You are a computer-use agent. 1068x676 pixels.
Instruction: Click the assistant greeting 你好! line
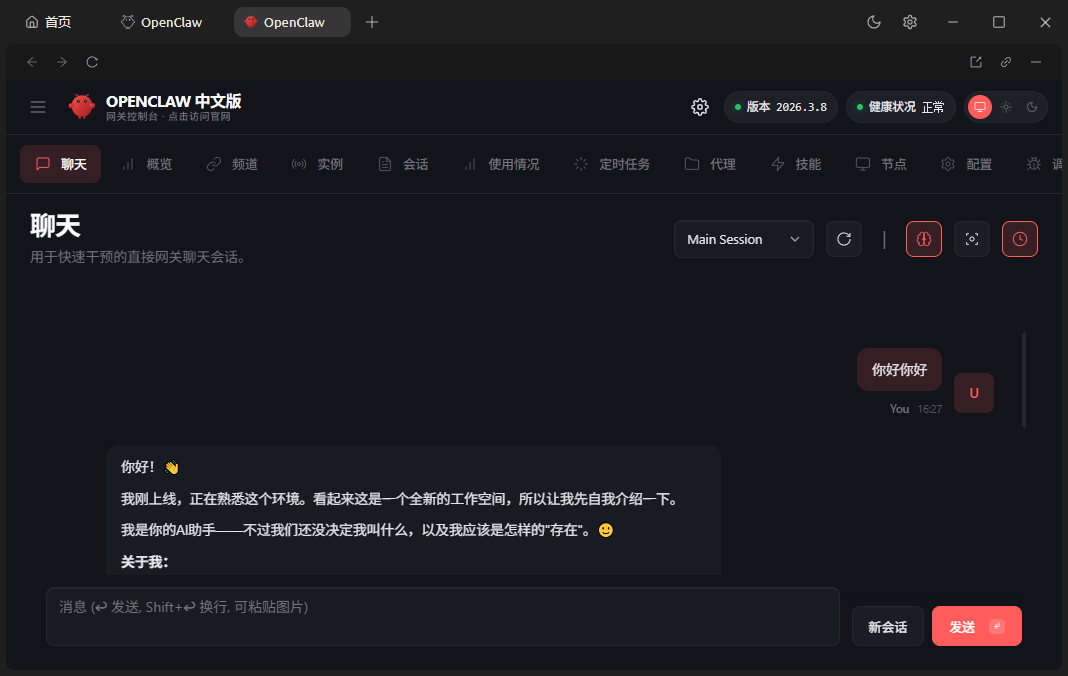click(150, 467)
